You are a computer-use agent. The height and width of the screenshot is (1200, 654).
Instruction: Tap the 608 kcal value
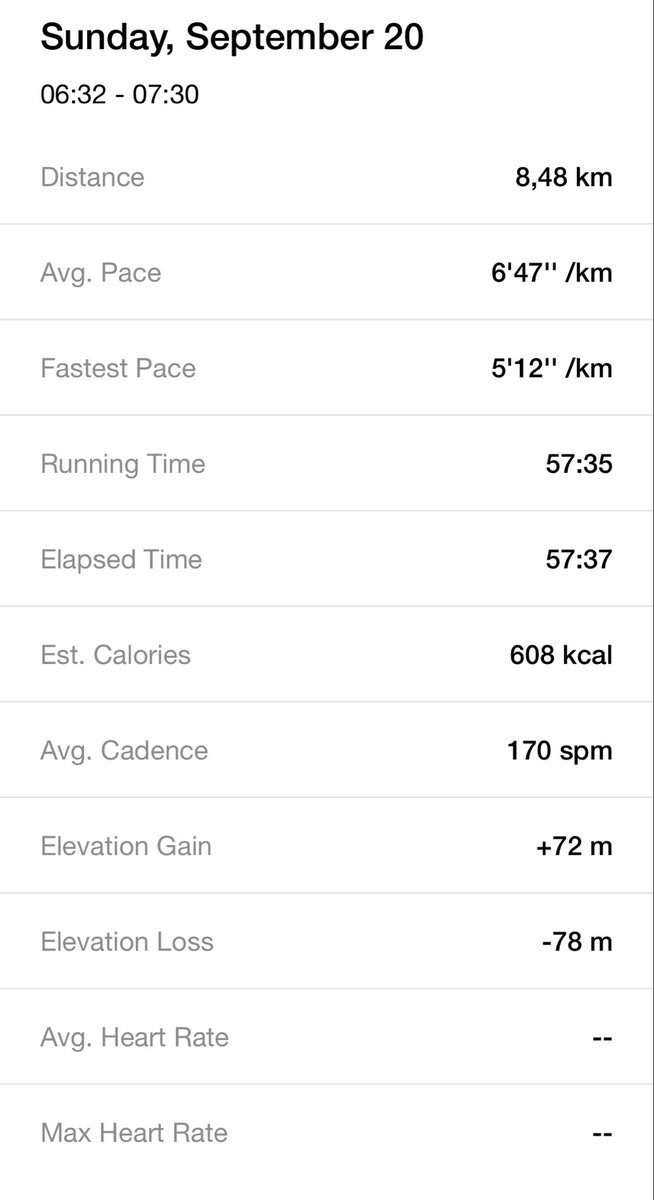pos(560,655)
